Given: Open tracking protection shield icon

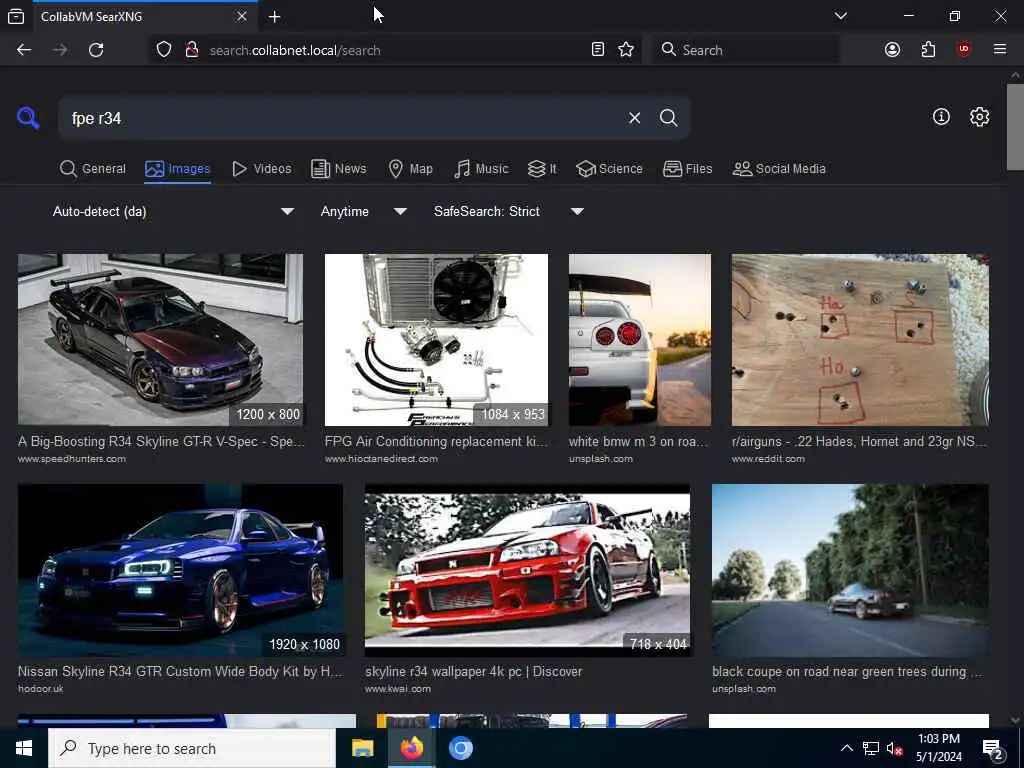Looking at the screenshot, I should (164, 50).
